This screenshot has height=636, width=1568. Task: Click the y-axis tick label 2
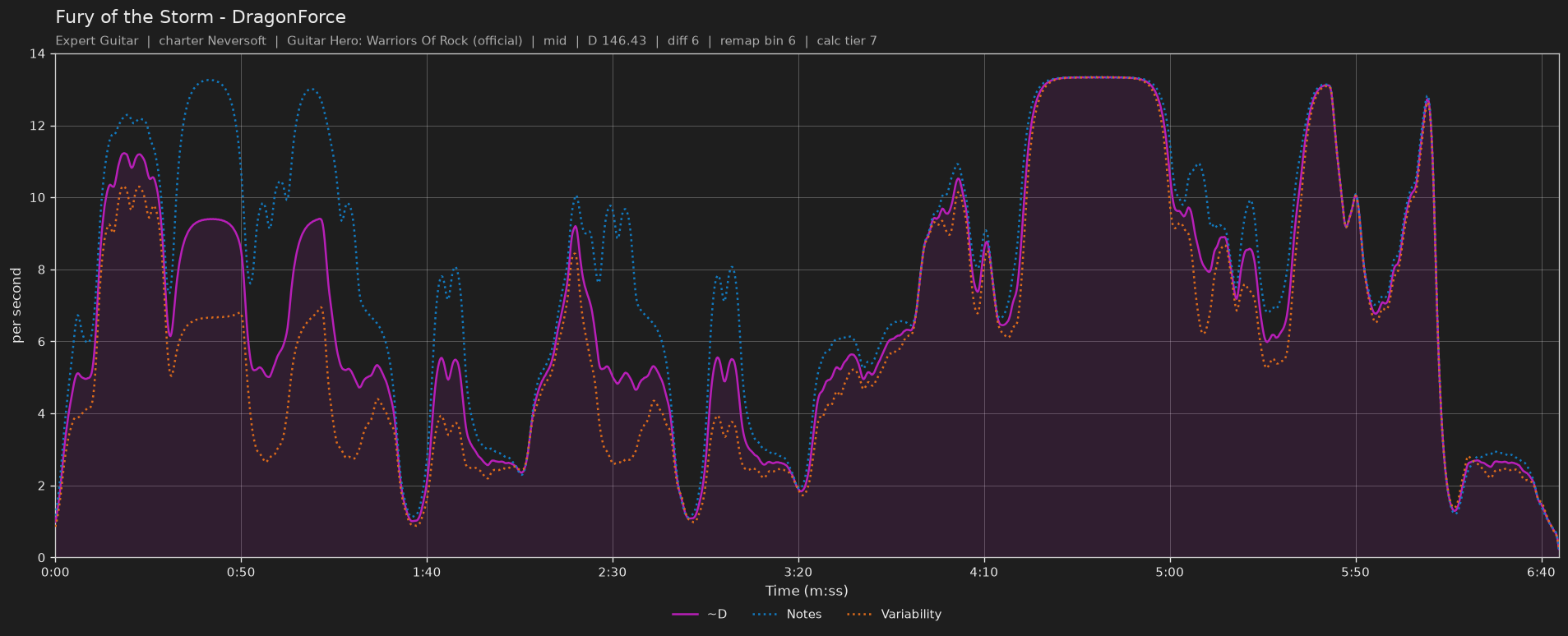point(41,486)
